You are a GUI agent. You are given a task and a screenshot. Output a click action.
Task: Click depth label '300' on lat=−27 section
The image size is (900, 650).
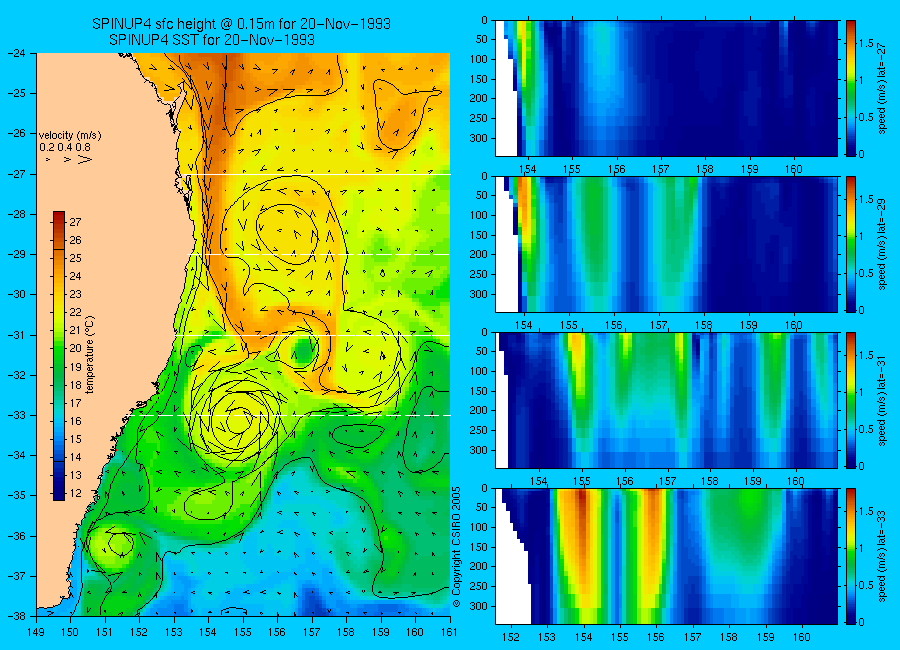(x=478, y=138)
